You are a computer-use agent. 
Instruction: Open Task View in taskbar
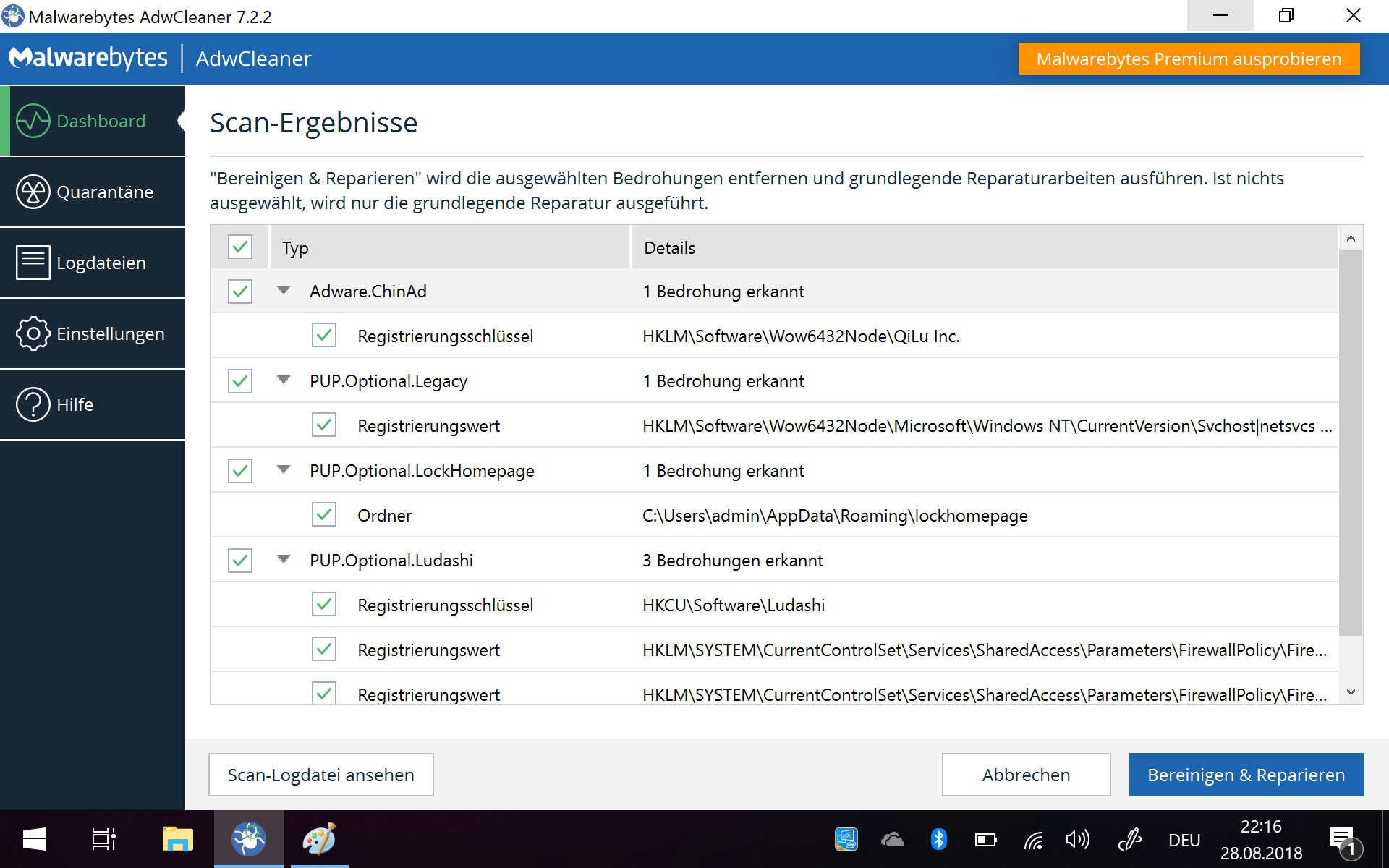(104, 839)
